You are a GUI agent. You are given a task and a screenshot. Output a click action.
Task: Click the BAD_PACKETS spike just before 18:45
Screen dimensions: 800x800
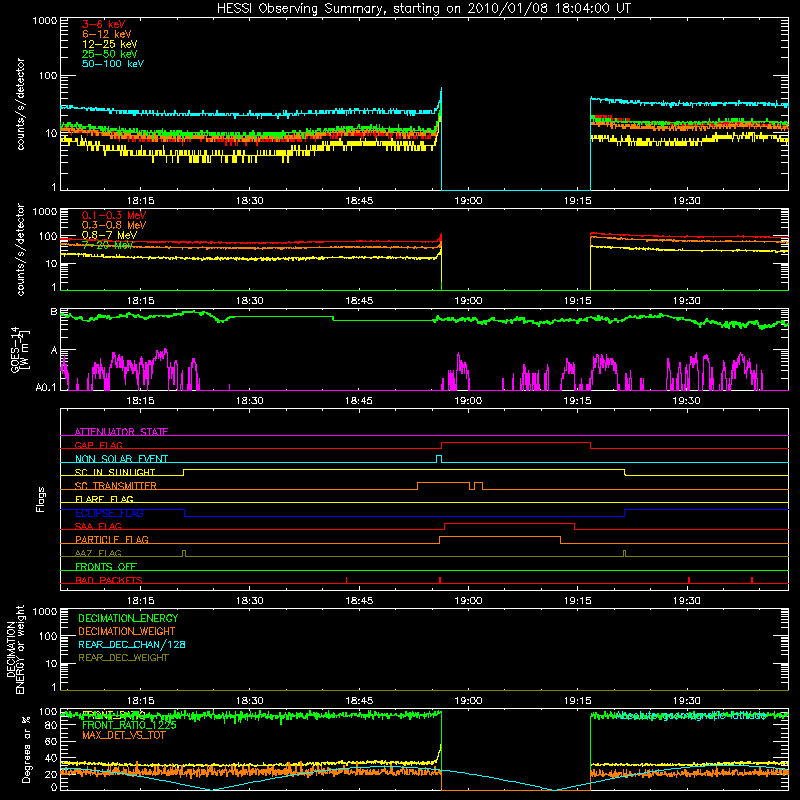click(346, 580)
